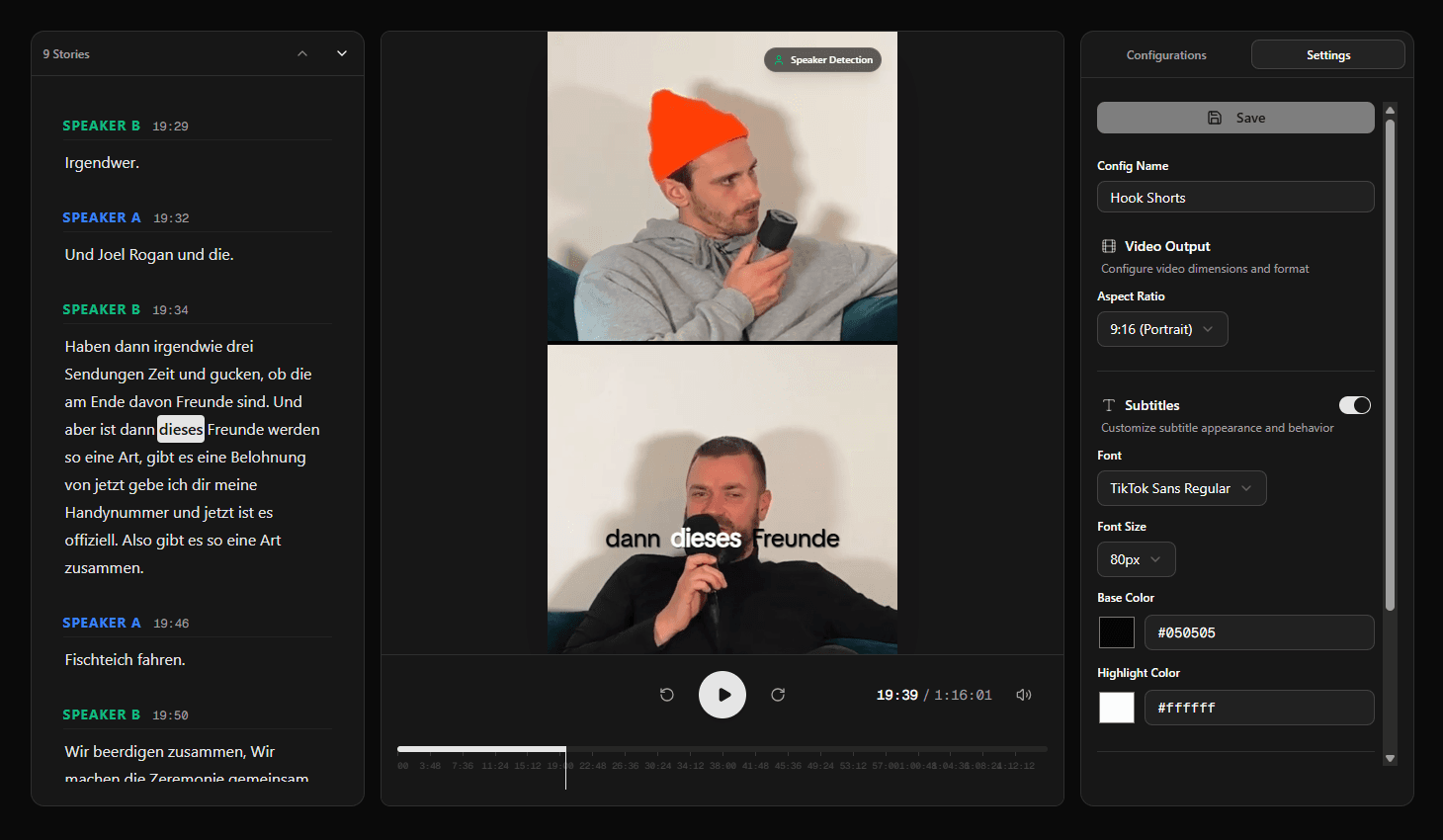Open the Font Size dropdown

coord(1136,558)
